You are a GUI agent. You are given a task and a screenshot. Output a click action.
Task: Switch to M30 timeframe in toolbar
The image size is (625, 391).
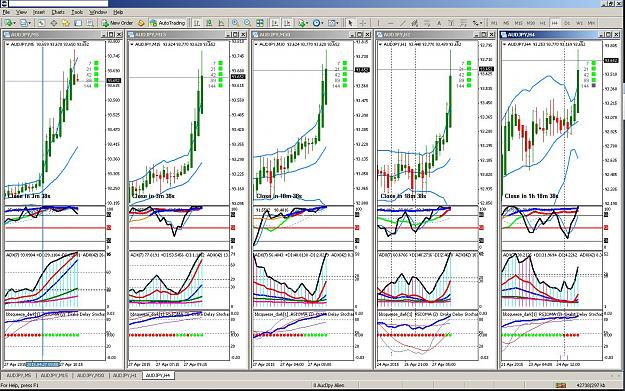[x=531, y=23]
